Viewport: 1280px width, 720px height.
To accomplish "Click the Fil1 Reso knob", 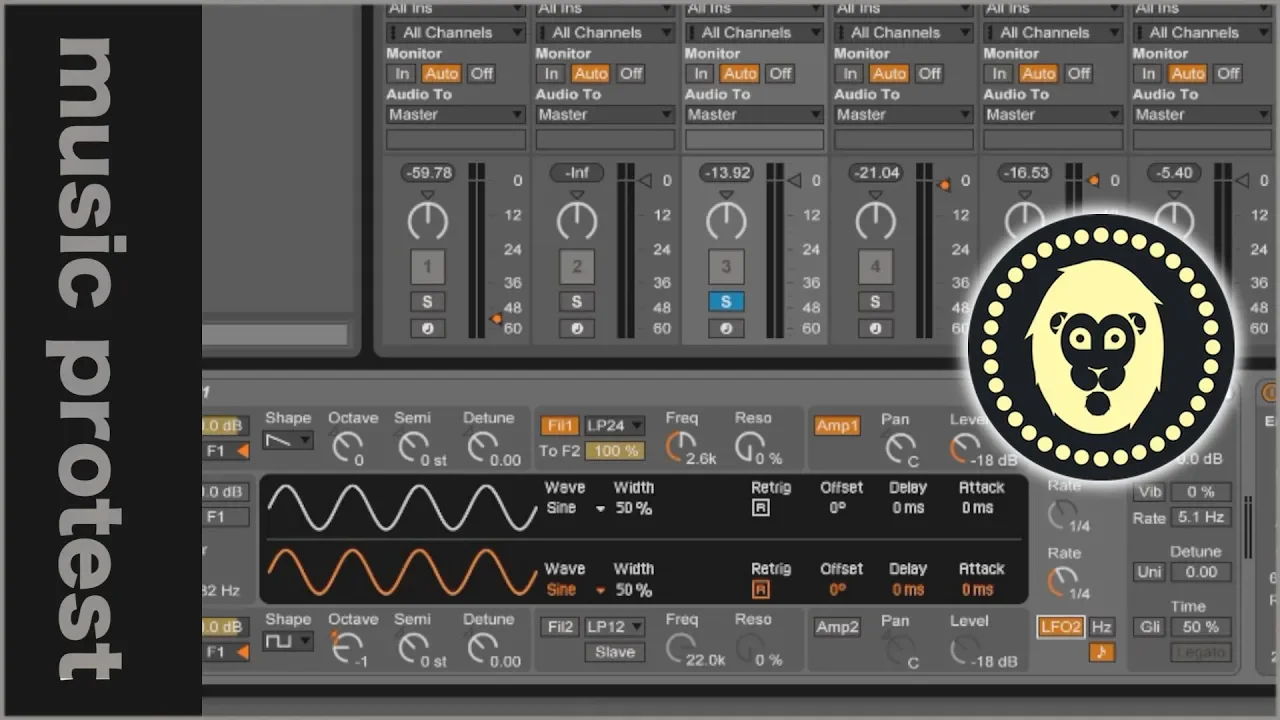I will coord(748,446).
